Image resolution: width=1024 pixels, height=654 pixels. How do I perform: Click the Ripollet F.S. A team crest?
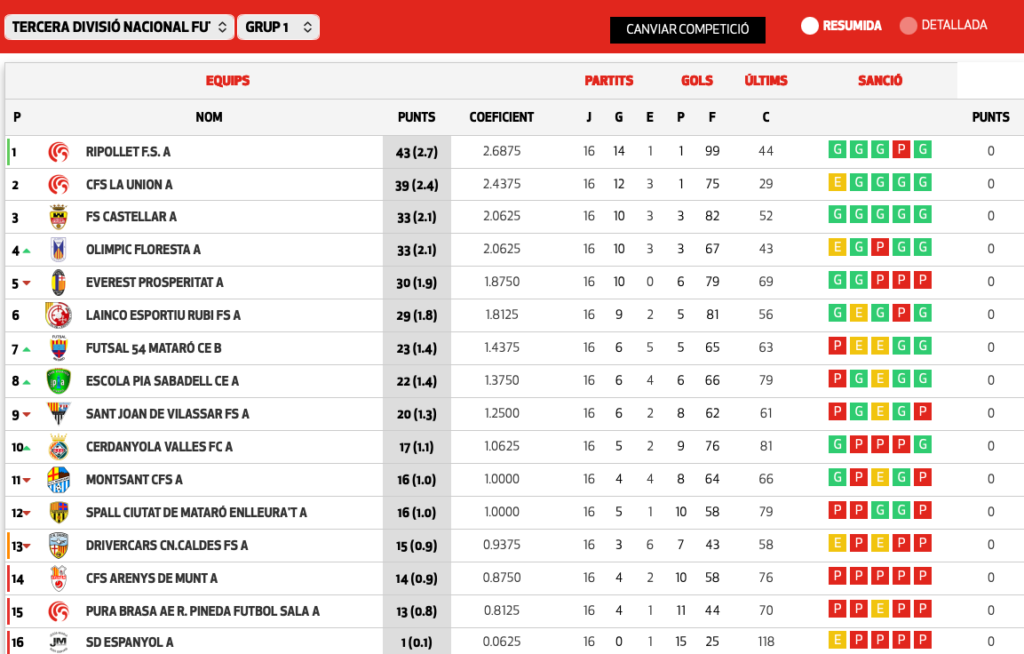point(58,152)
